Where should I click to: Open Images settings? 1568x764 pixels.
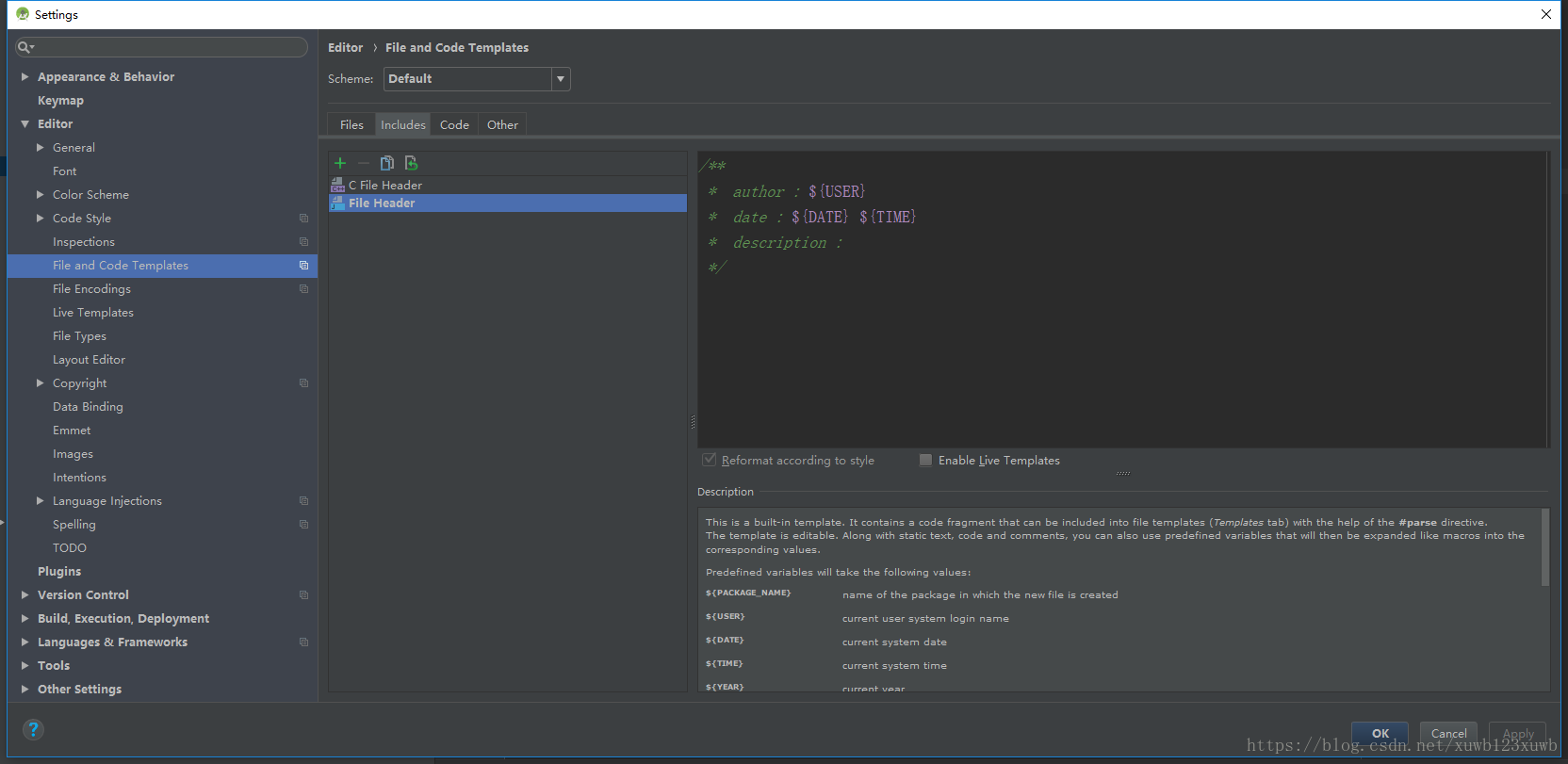(73, 454)
